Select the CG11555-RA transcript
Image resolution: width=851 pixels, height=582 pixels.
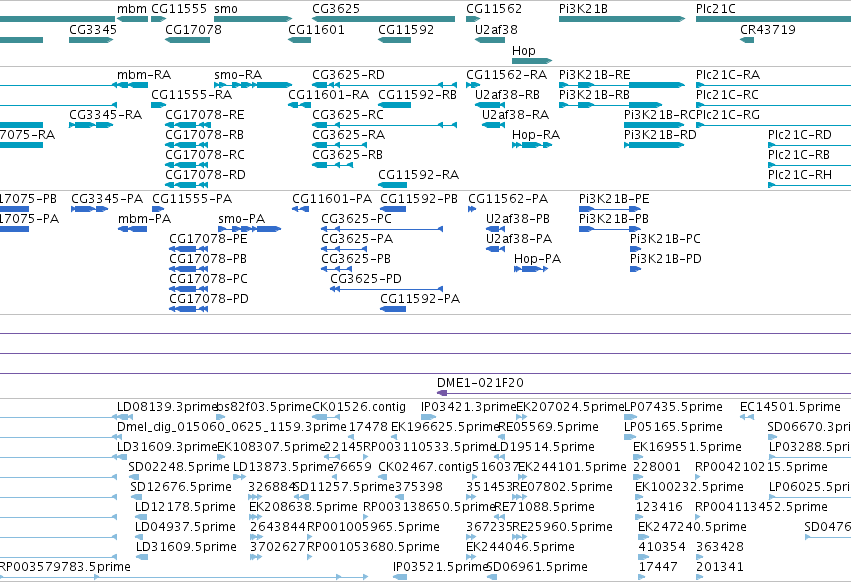[x=158, y=105]
